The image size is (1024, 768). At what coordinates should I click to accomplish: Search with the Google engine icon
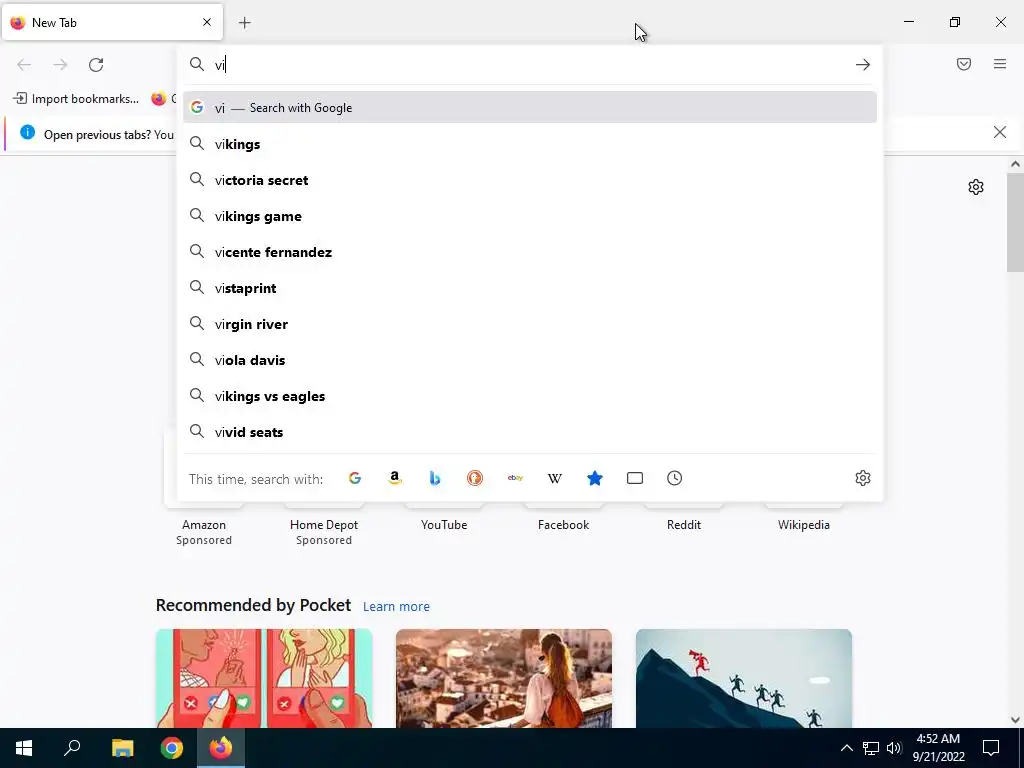[x=355, y=478]
